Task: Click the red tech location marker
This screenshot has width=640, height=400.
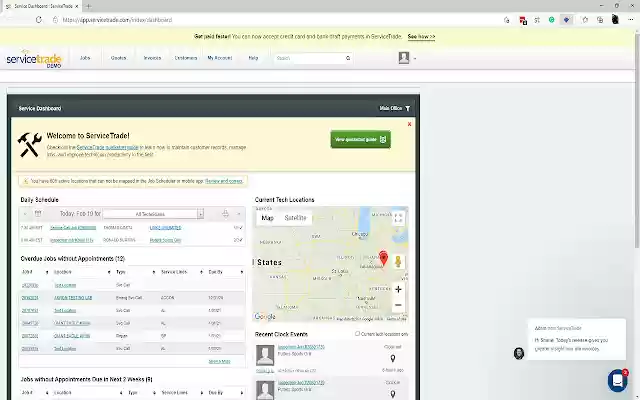Action: [x=383, y=258]
